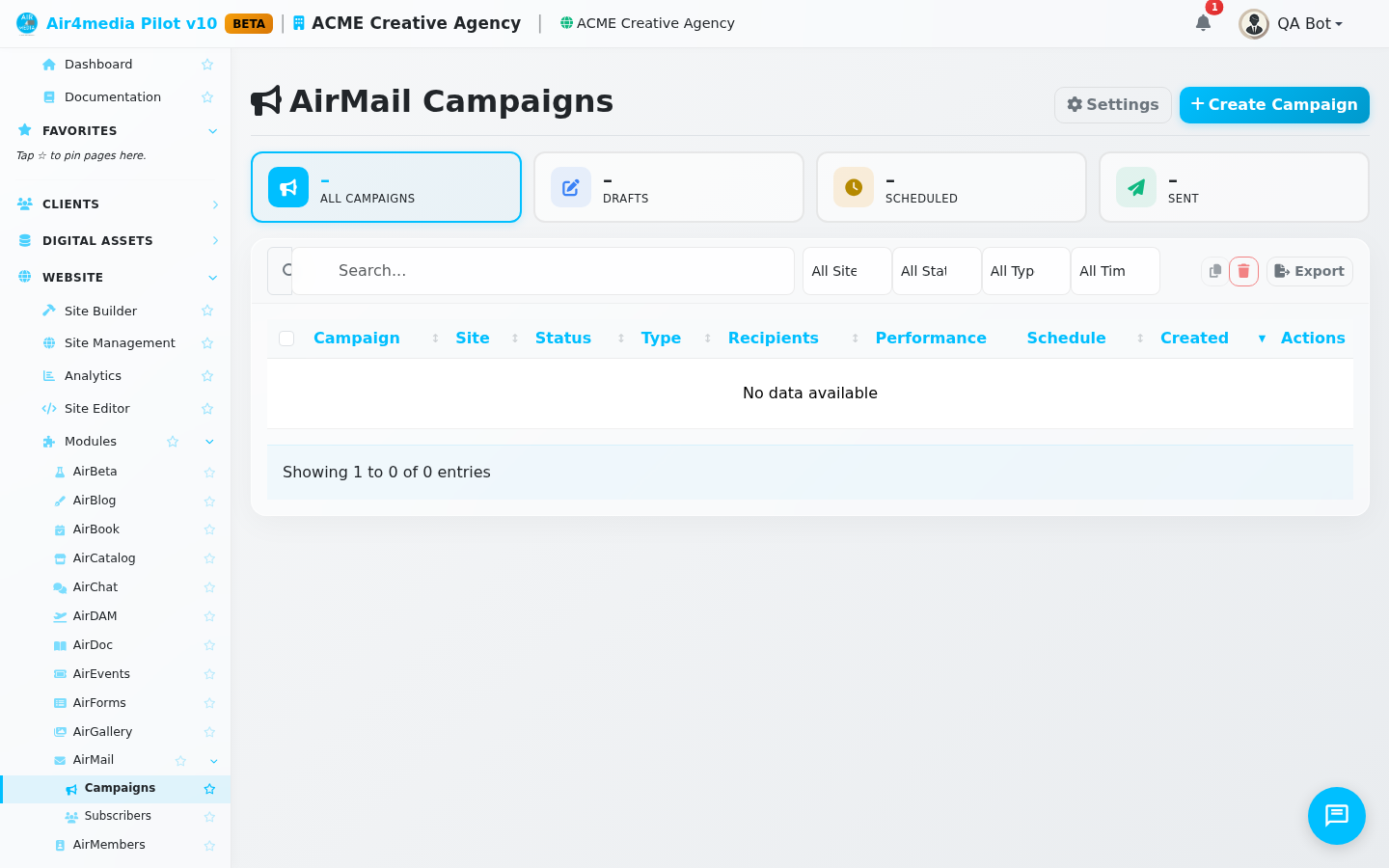Pin Dashboard to favorites with its star
This screenshot has height=868, width=1389.
(207, 65)
